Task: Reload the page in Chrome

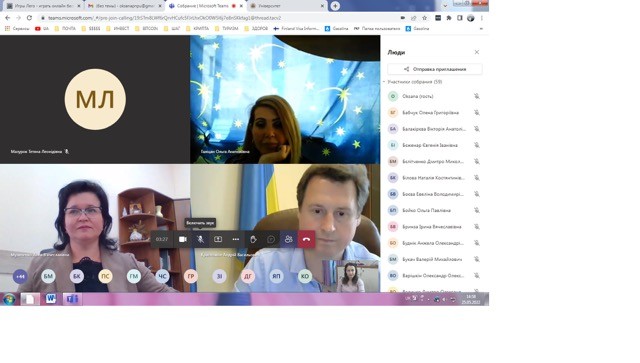Action: (29, 18)
